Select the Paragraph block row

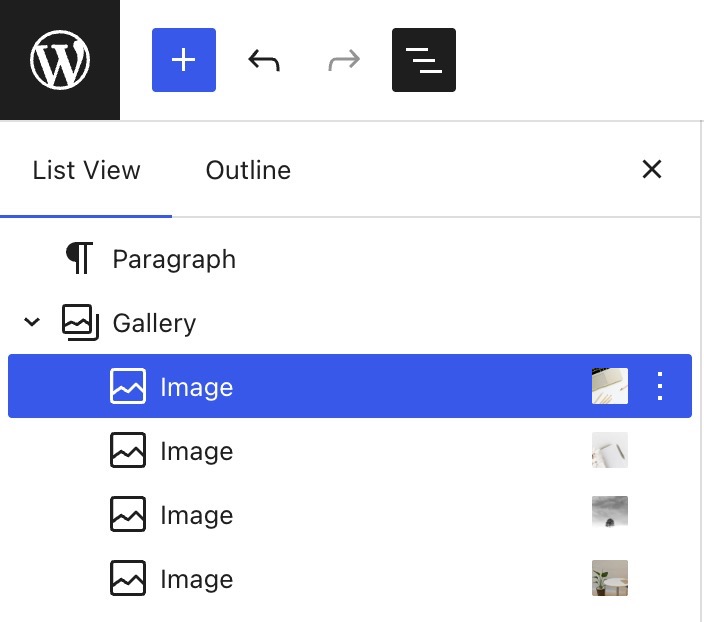pos(350,259)
